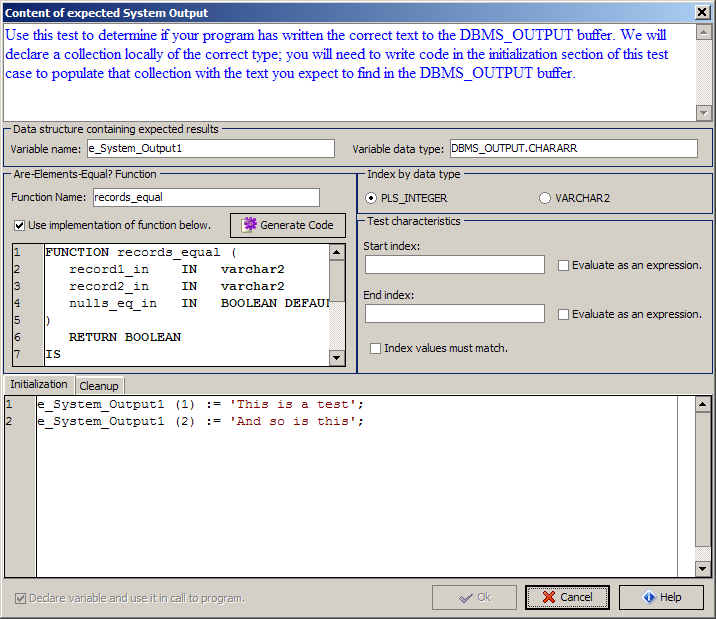Toggle 'Use implementation of function below' checkbox

[x=19, y=225]
